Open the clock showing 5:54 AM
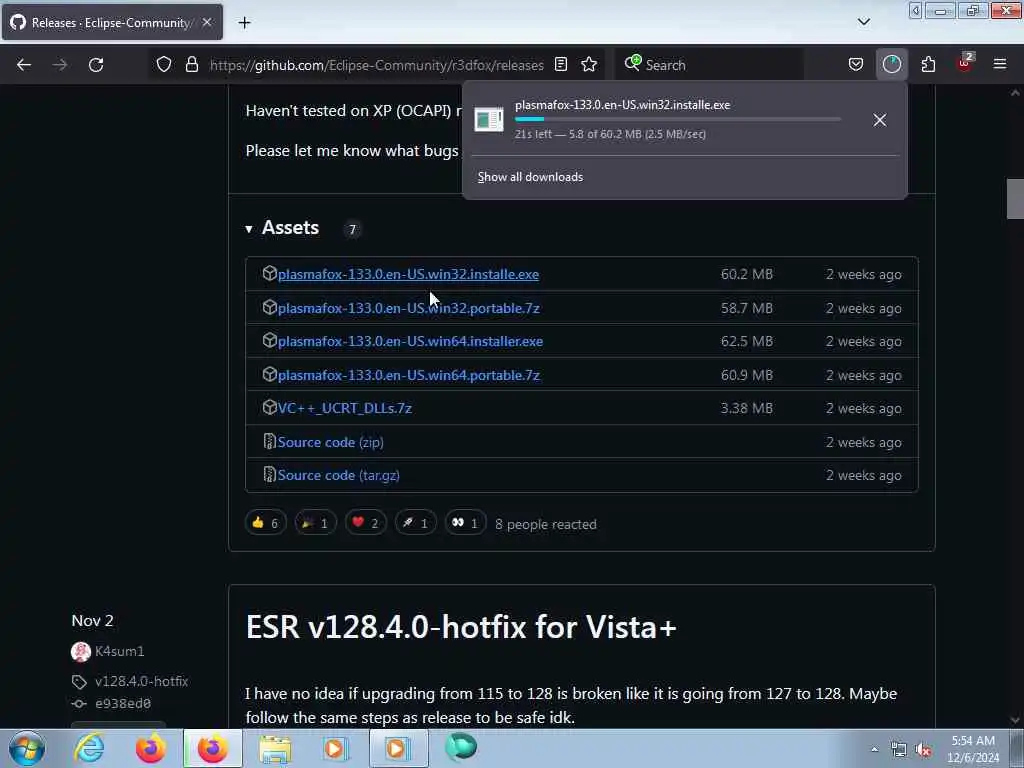This screenshot has height=768, width=1024. [973, 749]
